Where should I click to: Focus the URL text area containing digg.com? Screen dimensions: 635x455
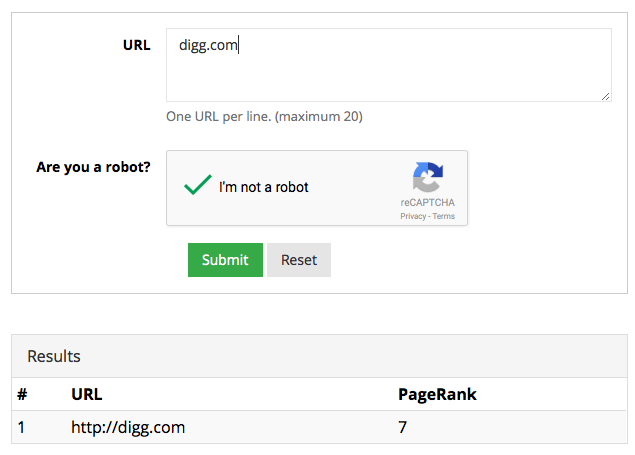389,65
